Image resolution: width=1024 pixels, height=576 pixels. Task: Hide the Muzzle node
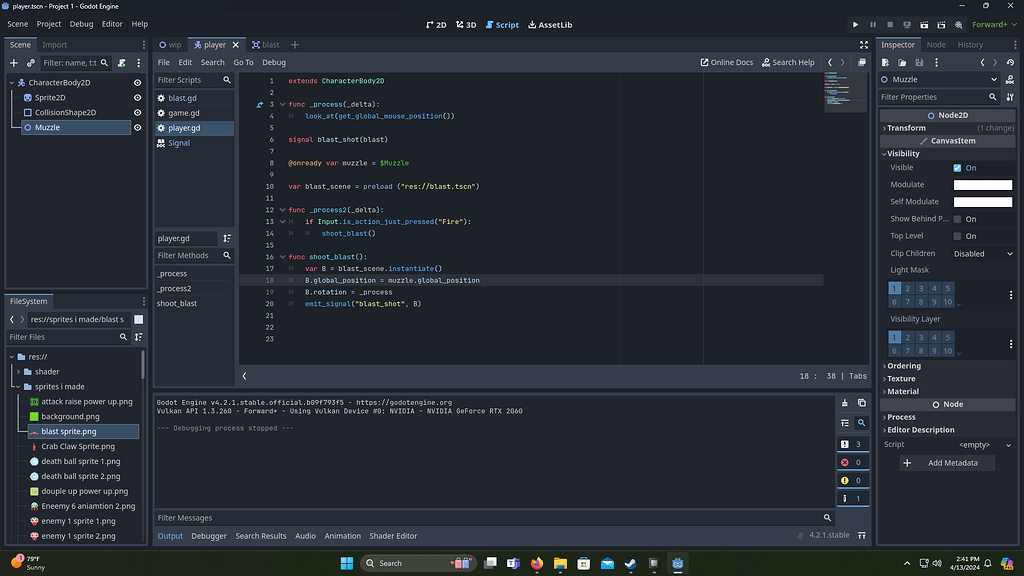coord(137,128)
